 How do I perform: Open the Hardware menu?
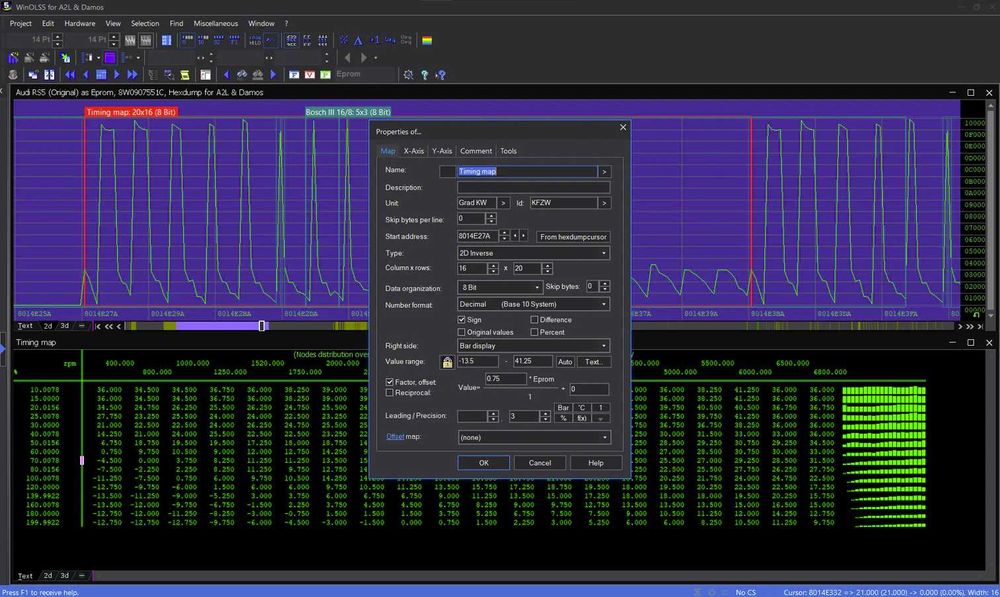[x=80, y=24]
